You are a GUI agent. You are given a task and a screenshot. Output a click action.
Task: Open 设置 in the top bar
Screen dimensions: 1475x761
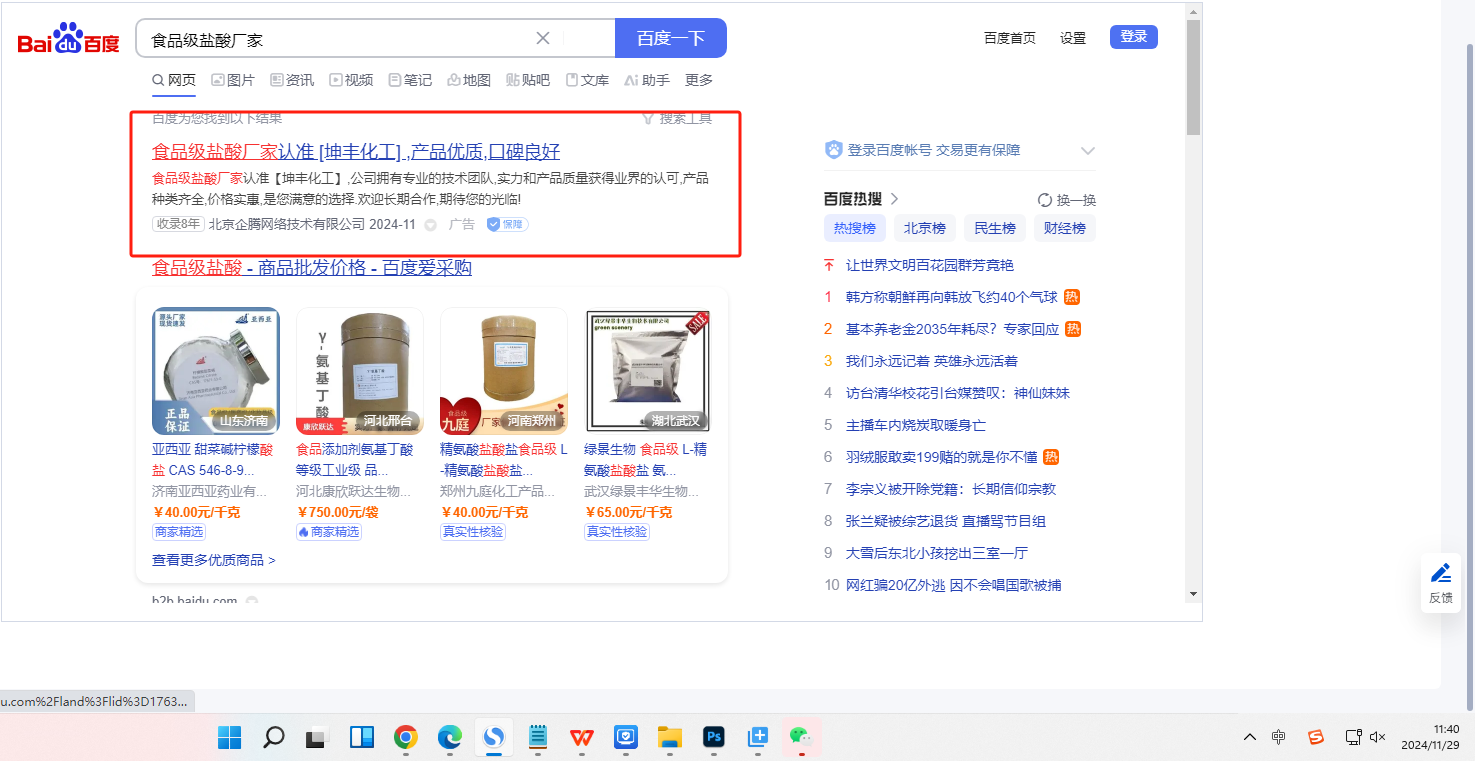click(1073, 38)
